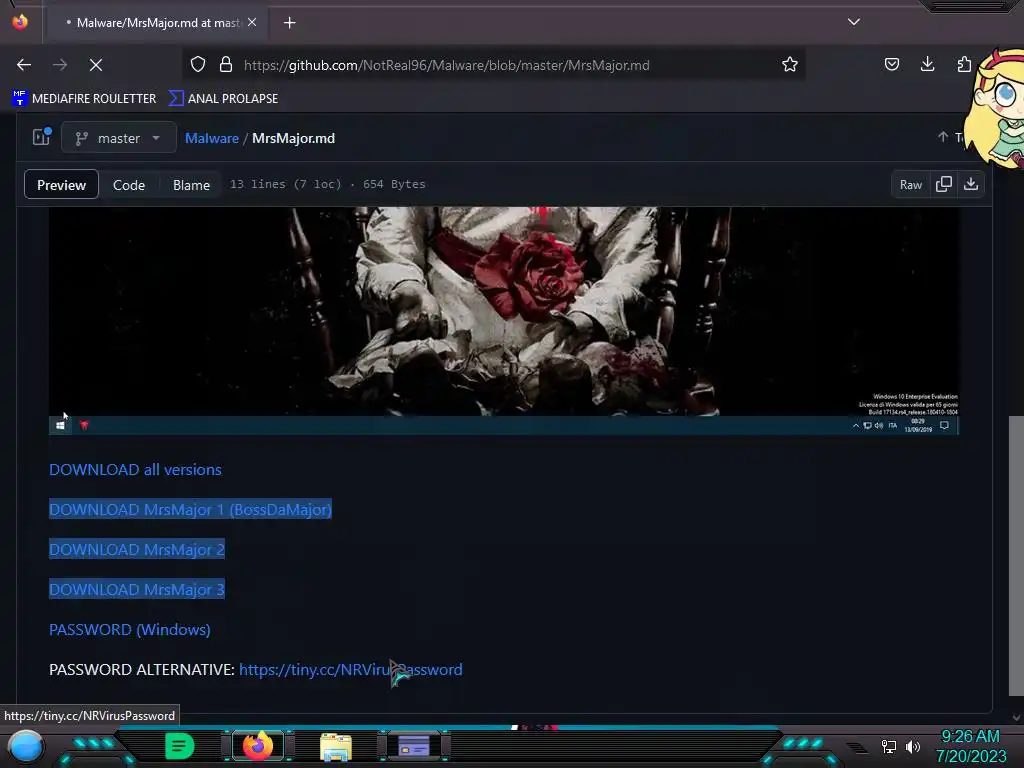Expand the GitHub file tree panel icon
Viewport: 1024px width, 768px height.
point(42,137)
